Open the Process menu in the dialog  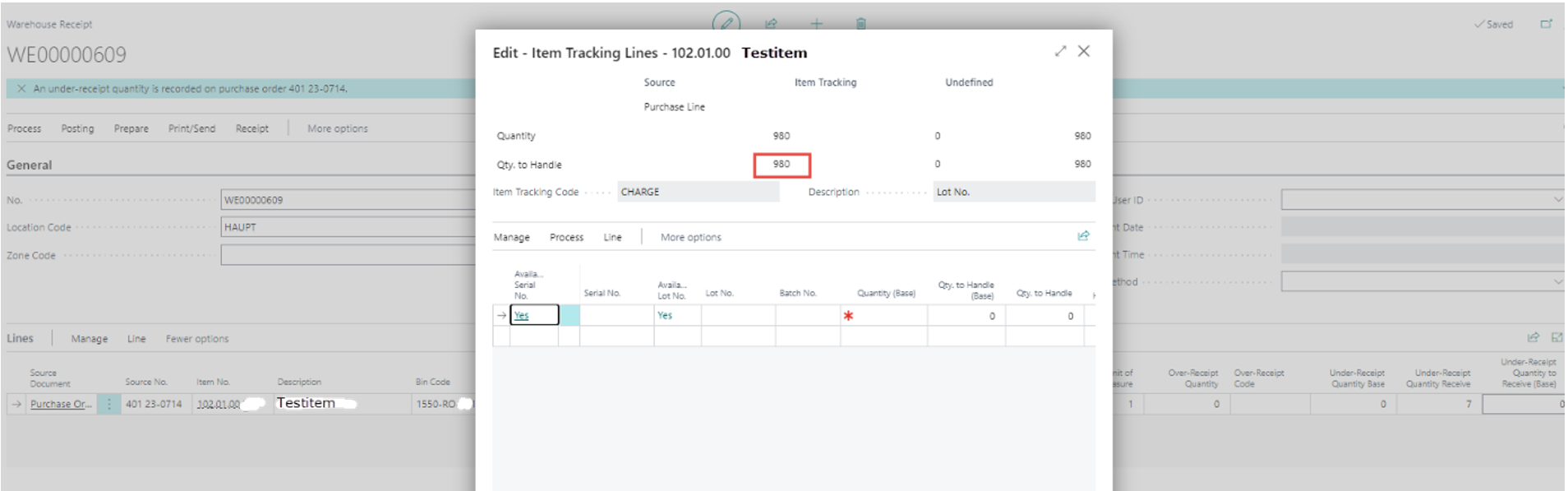pos(566,237)
